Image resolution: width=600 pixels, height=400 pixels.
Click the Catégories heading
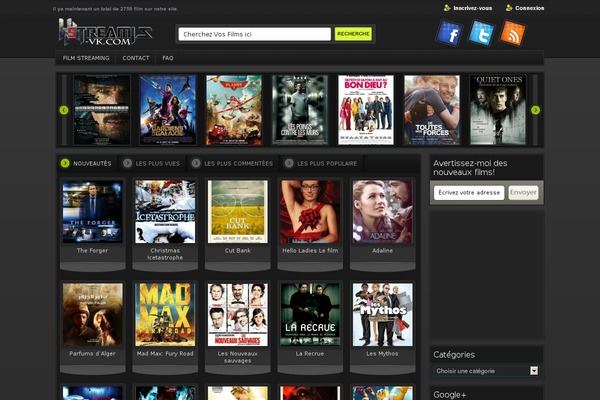tap(454, 355)
